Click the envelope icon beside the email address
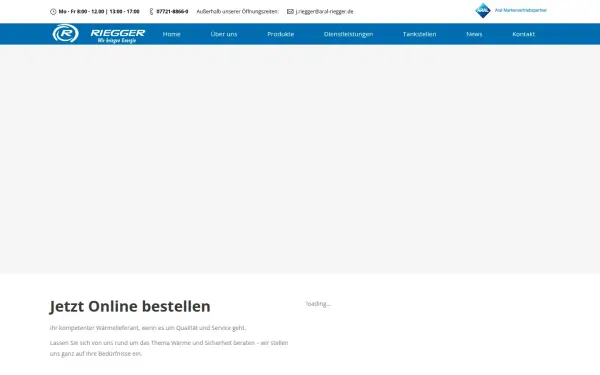The height and width of the screenshot is (375, 600). tap(290, 11)
